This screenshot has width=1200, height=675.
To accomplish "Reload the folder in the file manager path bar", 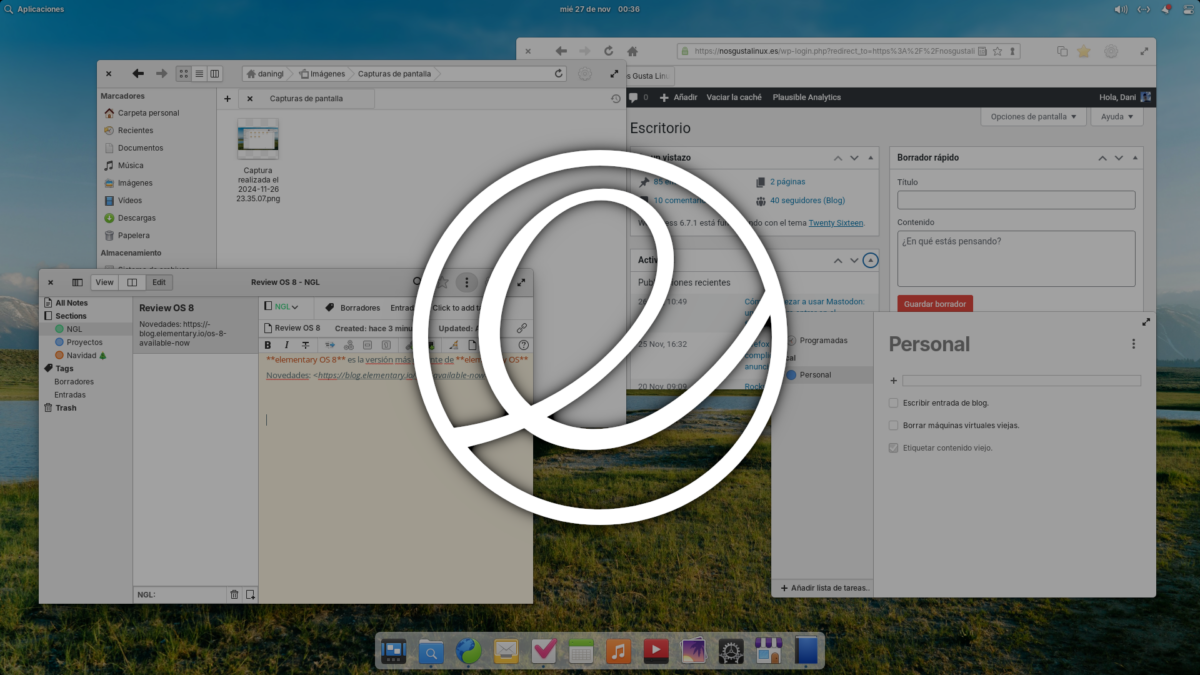I will [x=559, y=74].
